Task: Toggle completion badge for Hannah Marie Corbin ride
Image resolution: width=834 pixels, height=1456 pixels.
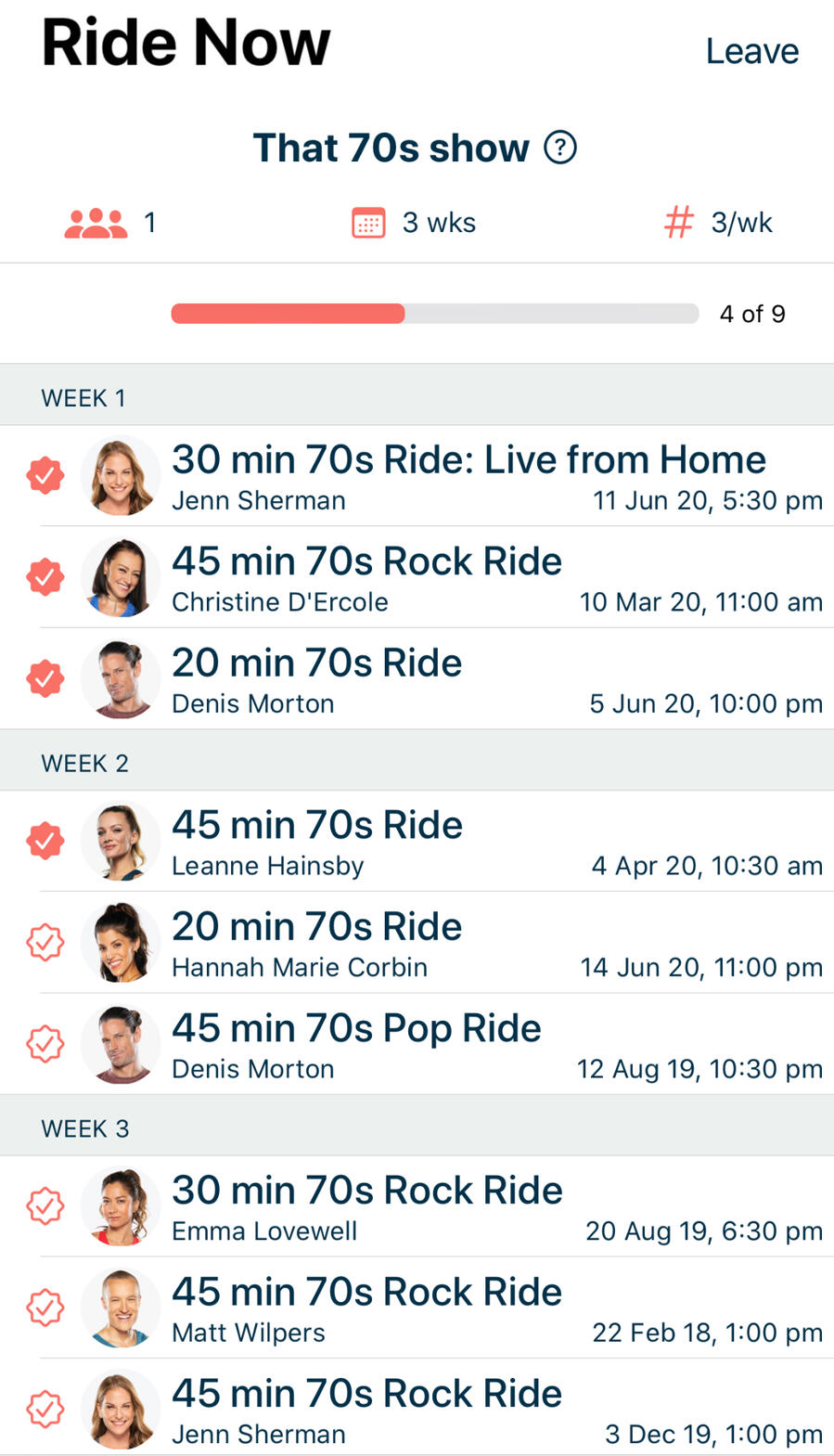Action: [45, 943]
